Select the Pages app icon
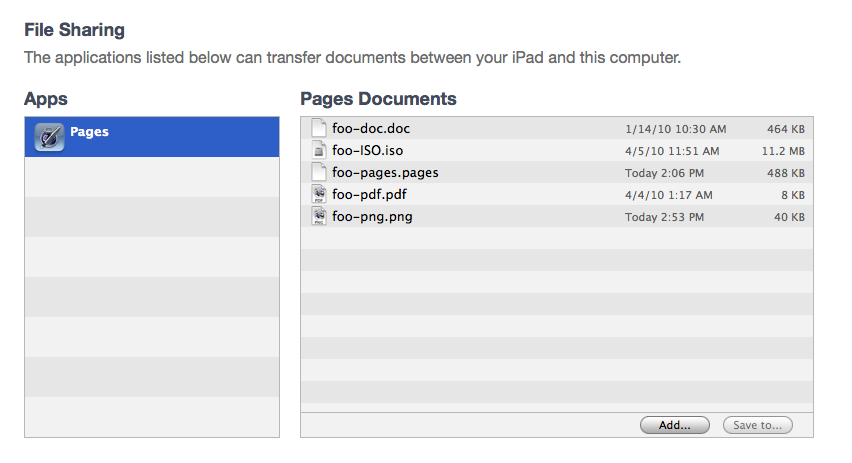Image resolution: width=852 pixels, height=463 pixels. (x=49, y=137)
